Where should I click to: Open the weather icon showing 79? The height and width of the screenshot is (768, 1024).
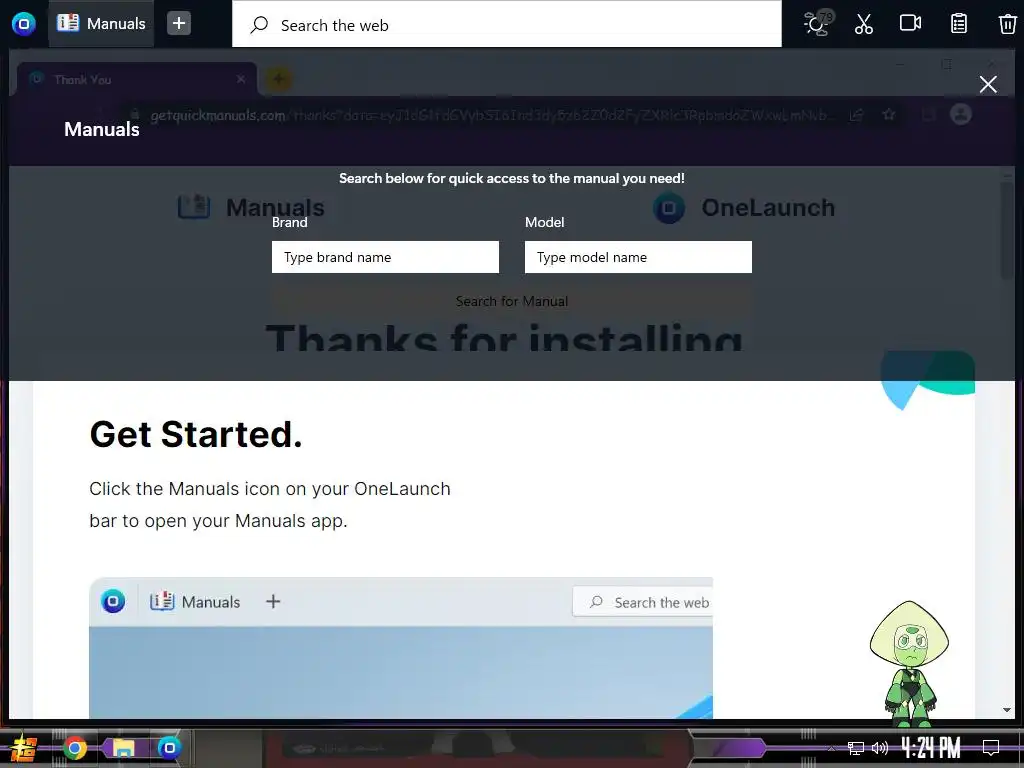pyautogui.click(x=817, y=23)
